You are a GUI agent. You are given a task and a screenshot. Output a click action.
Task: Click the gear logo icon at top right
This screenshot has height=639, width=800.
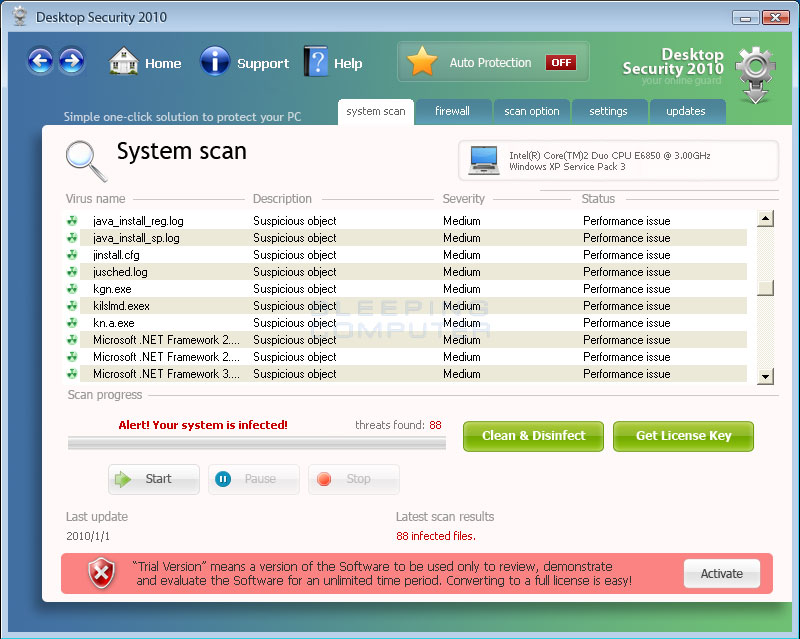pos(755,72)
